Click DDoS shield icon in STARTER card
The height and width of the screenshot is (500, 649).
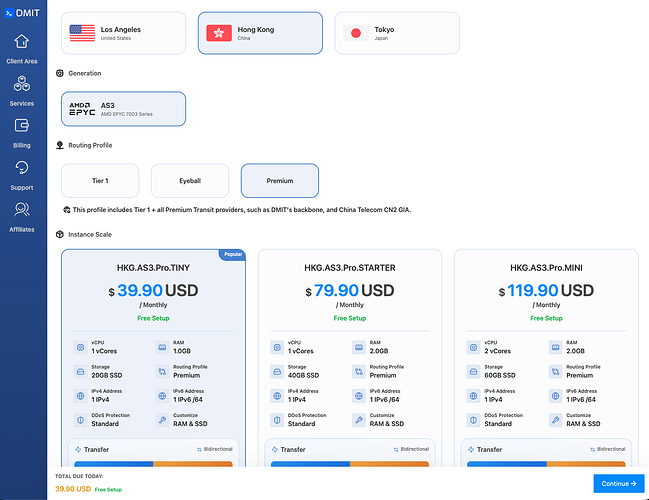click(x=277, y=420)
